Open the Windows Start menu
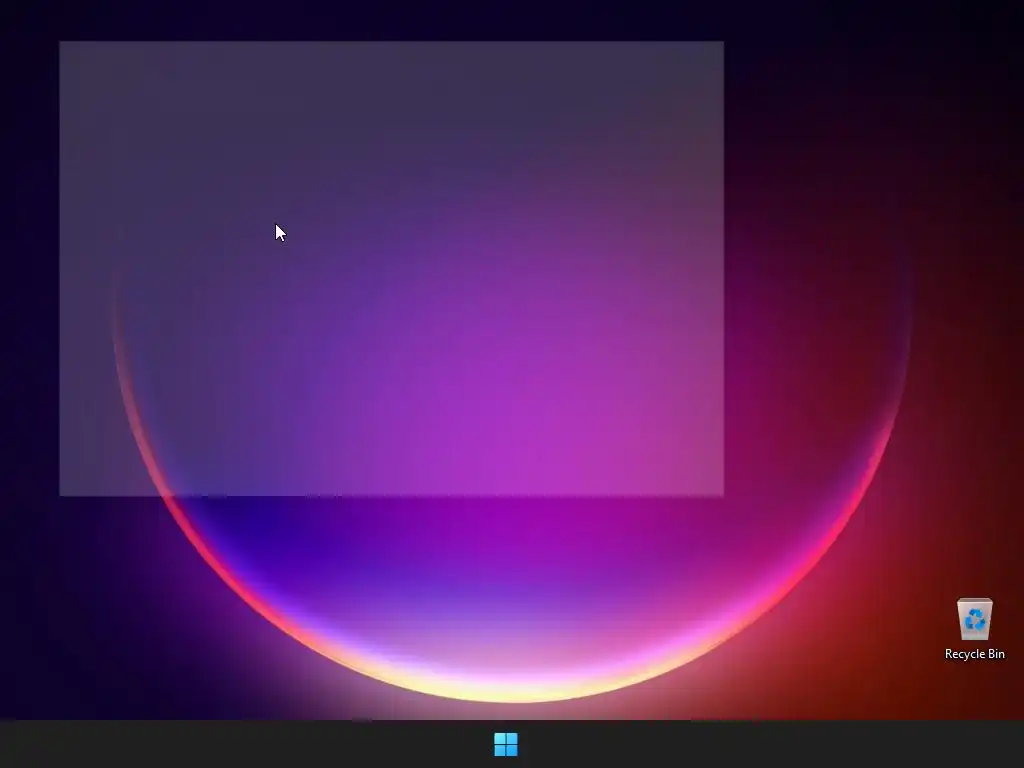1024x768 pixels. point(505,744)
